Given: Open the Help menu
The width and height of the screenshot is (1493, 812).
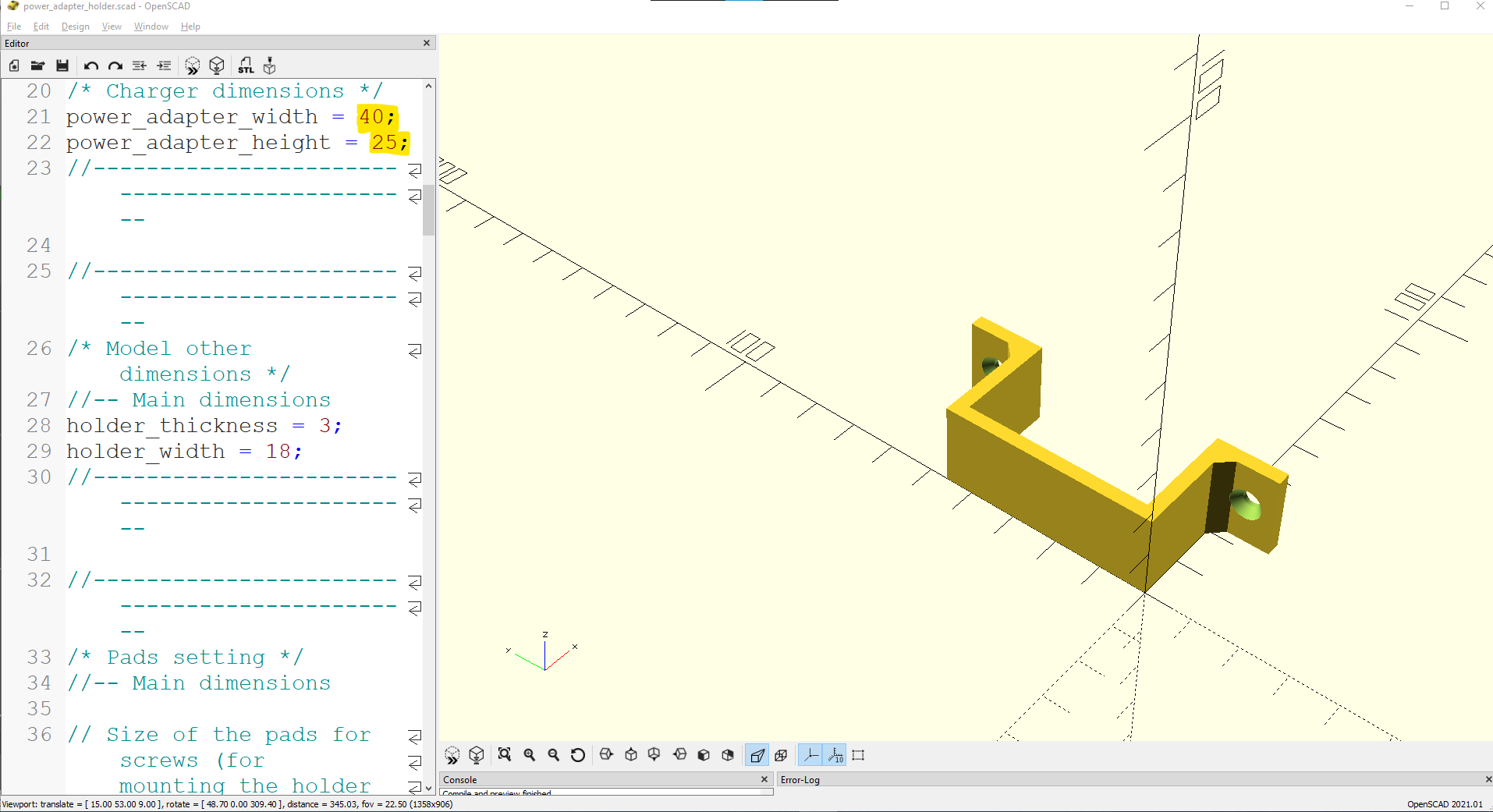Looking at the screenshot, I should 190,27.
